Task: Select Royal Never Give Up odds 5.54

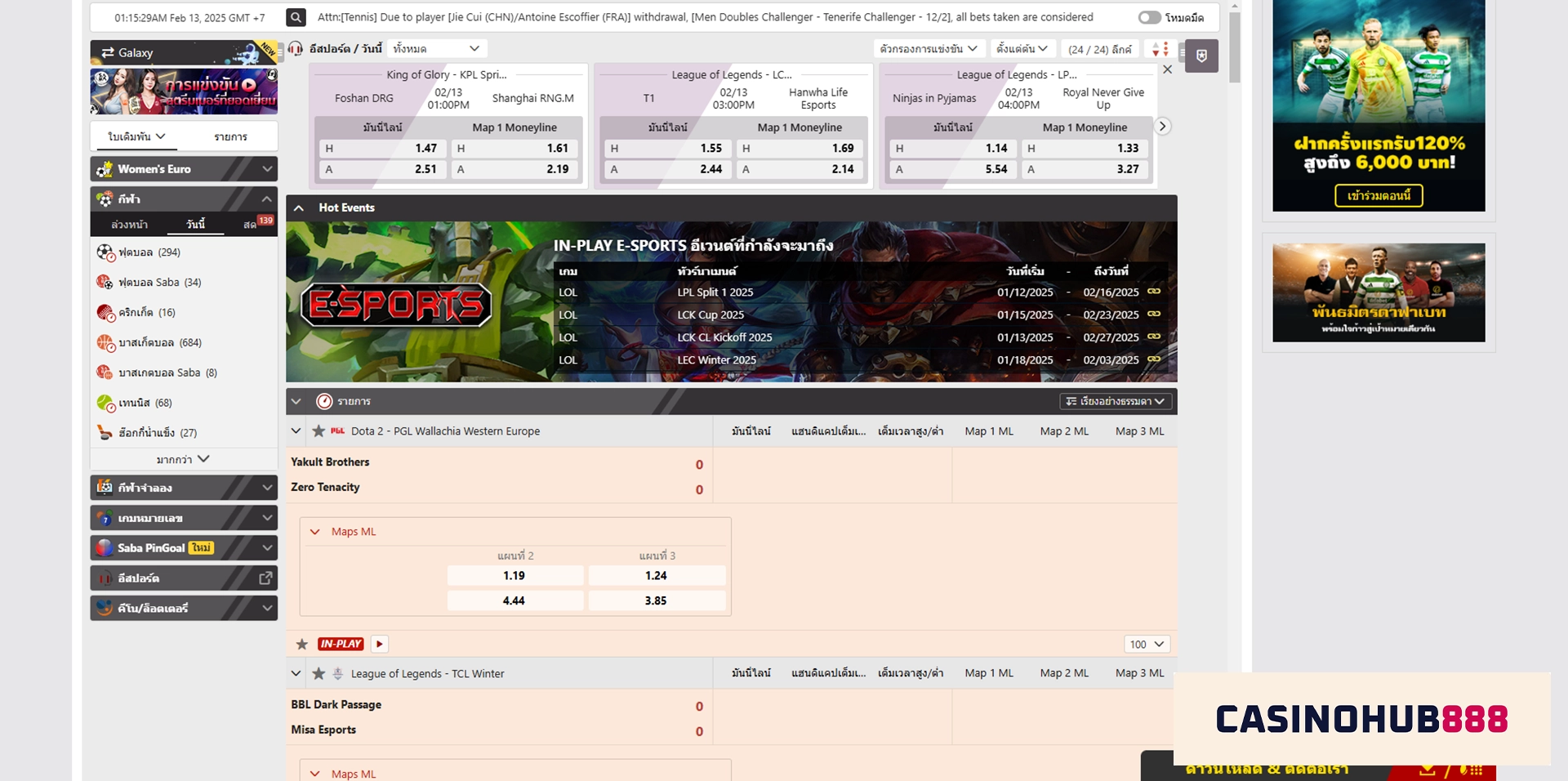Action: point(952,169)
